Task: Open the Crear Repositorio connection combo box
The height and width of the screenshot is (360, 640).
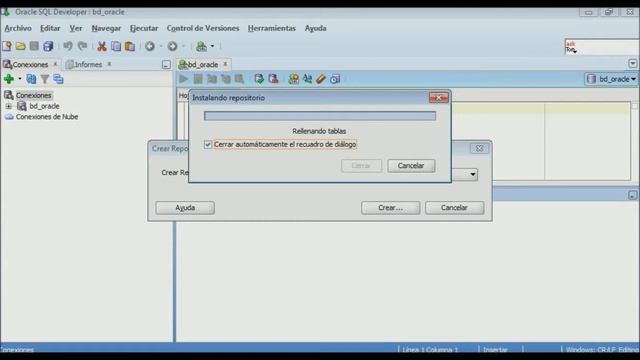Action: coord(472,175)
